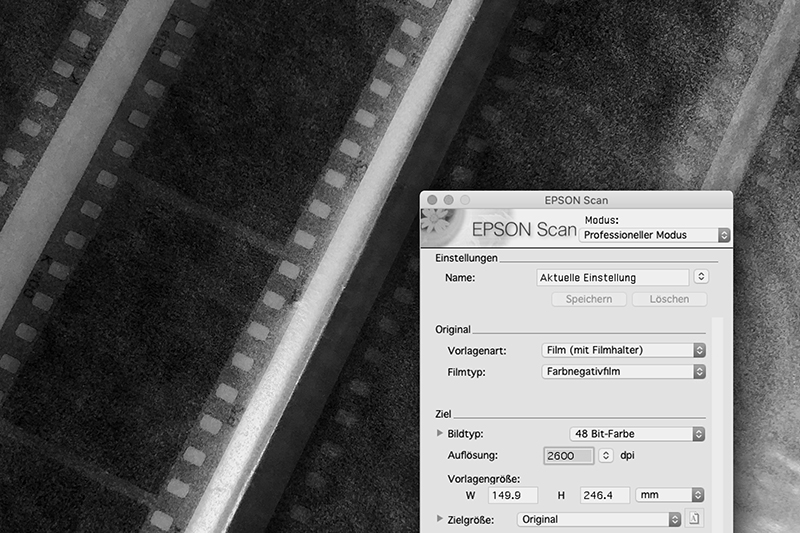This screenshot has width=800, height=533.
Task: Open the mm unit dropdown
Action: point(670,495)
